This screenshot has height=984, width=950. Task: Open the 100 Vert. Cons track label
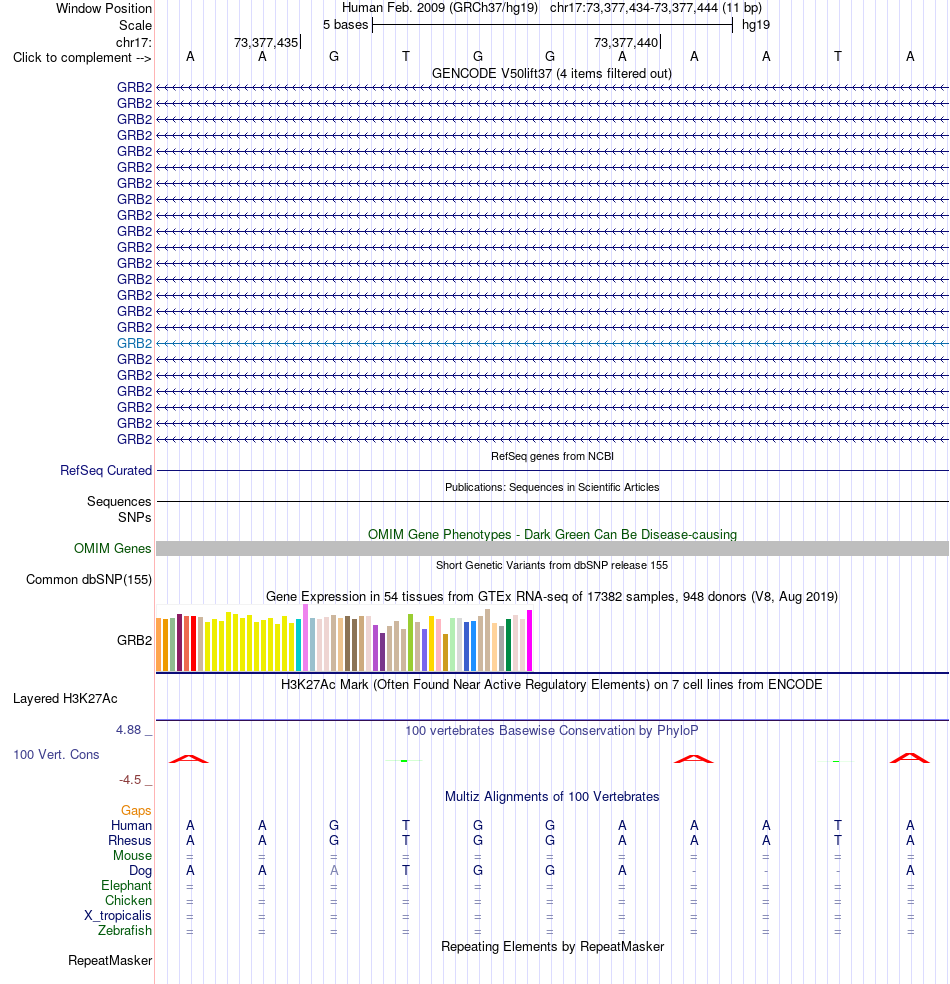coord(56,754)
